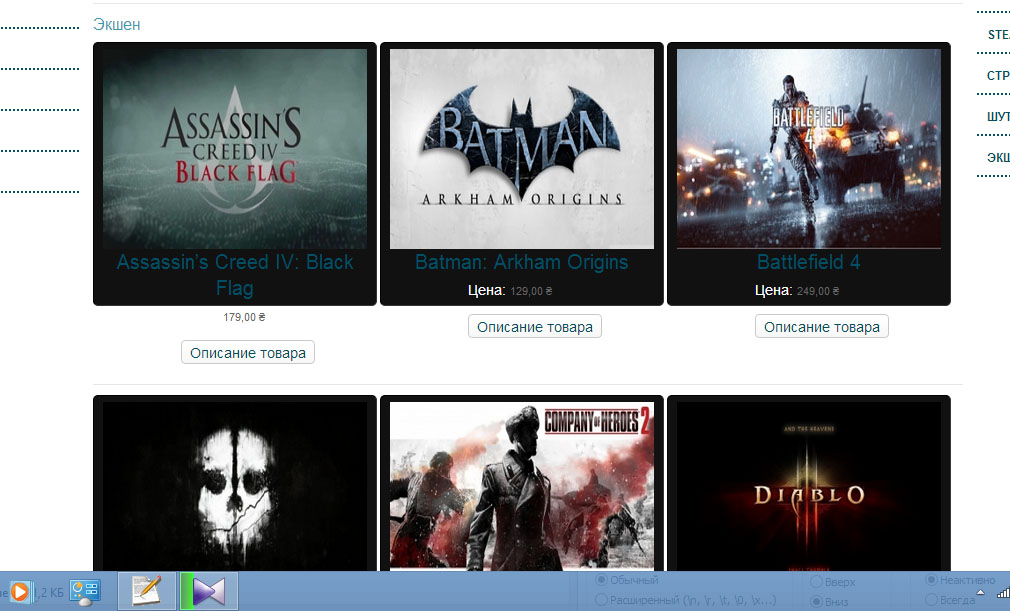Click the media player icon in taskbar
The width and height of the screenshot is (1010, 611).
[x=19, y=591]
